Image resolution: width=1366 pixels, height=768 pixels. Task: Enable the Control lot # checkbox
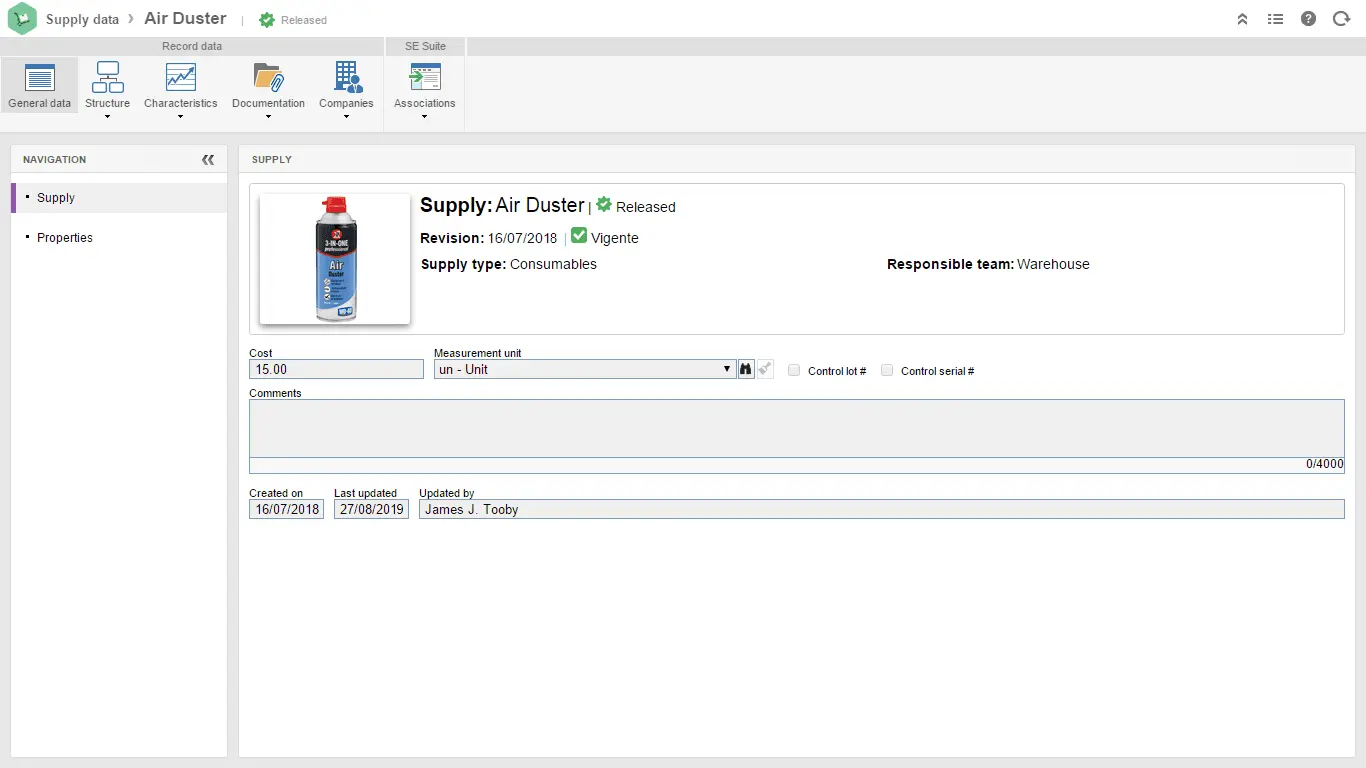(x=794, y=371)
